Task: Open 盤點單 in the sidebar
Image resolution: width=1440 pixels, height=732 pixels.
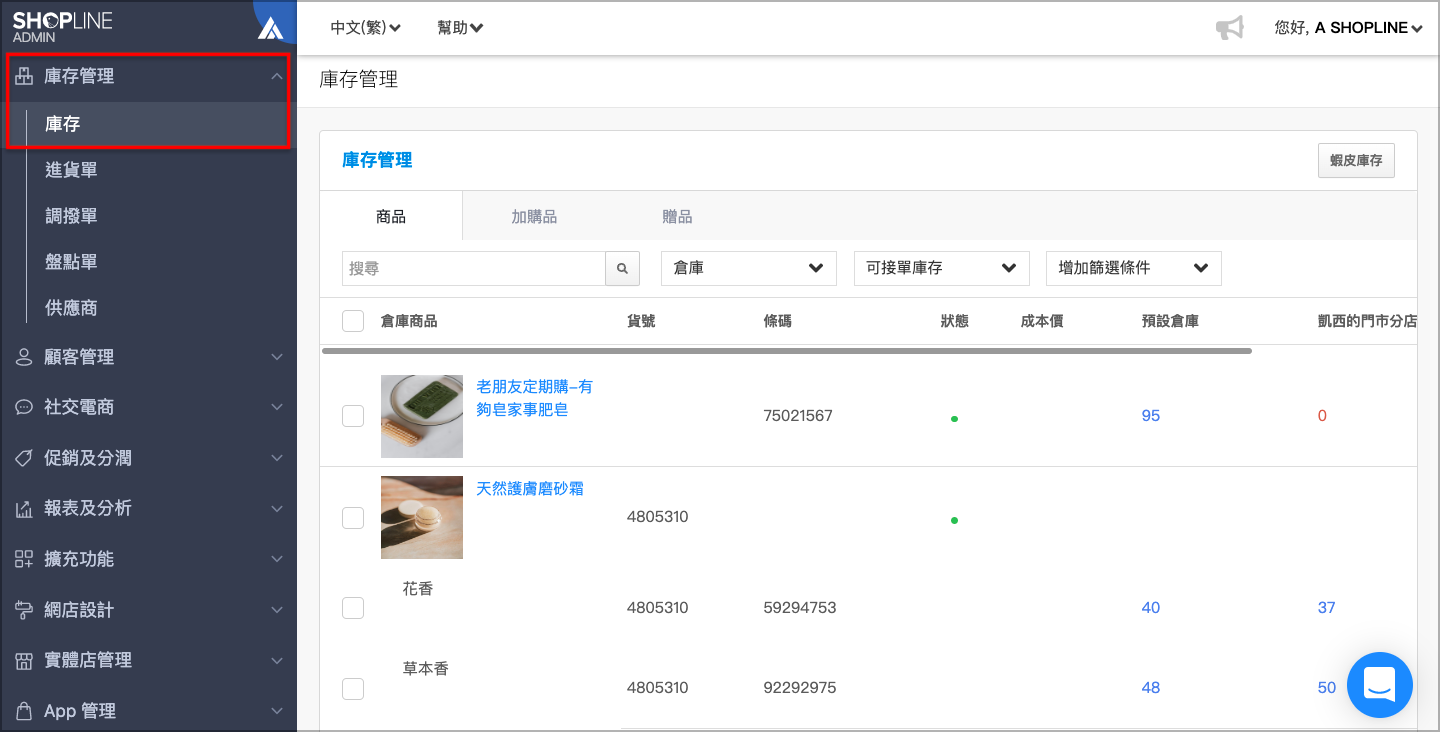Action: [71, 262]
